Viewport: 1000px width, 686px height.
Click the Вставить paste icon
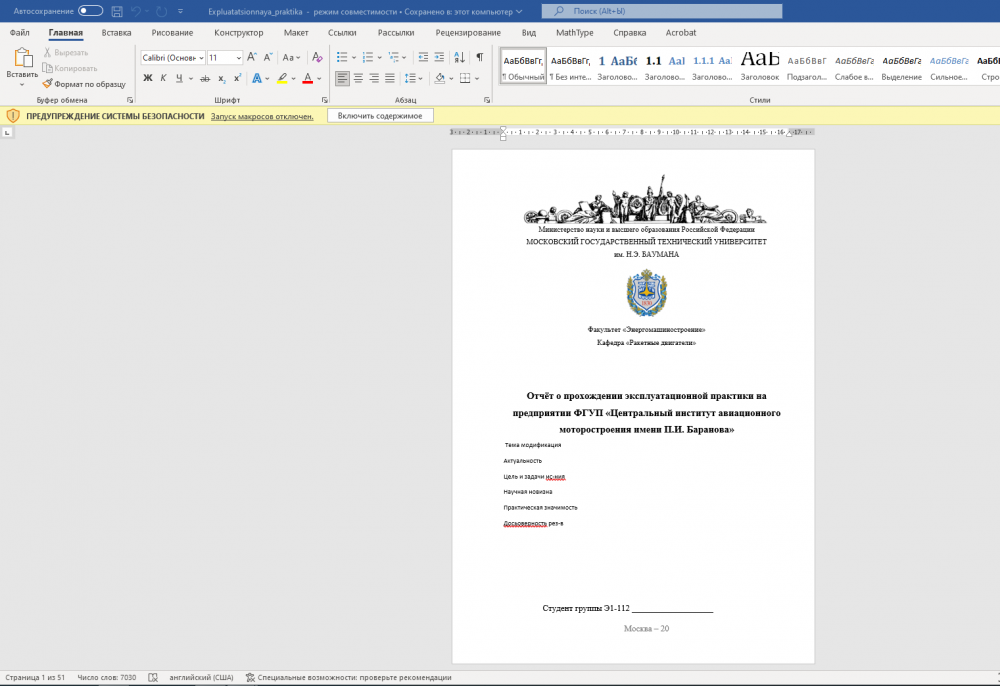[22, 57]
